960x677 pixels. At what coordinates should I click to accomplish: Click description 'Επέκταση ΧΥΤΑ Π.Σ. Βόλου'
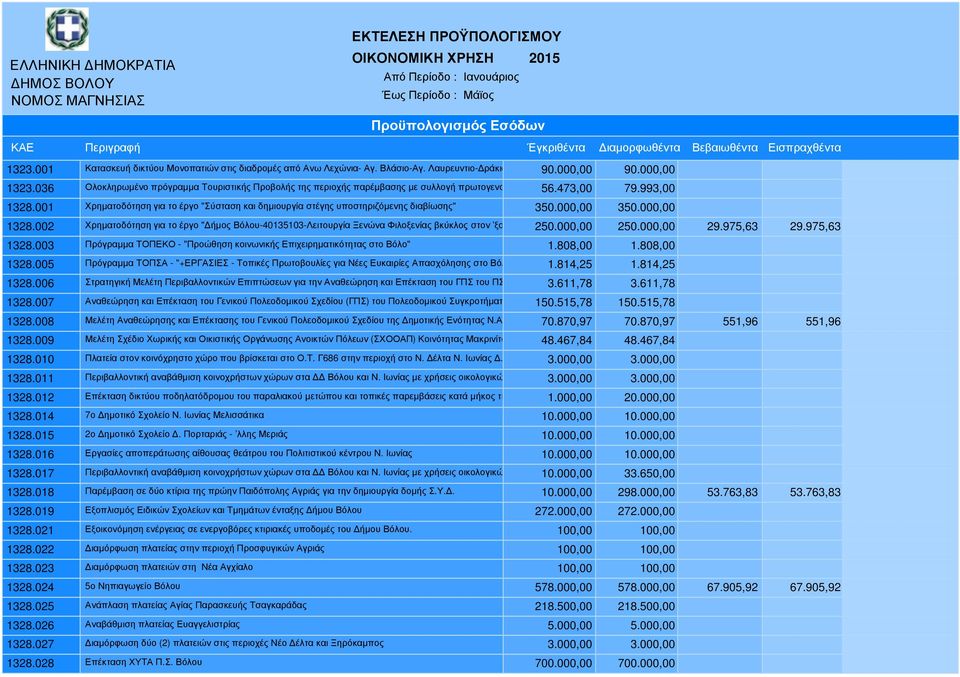tap(143, 662)
